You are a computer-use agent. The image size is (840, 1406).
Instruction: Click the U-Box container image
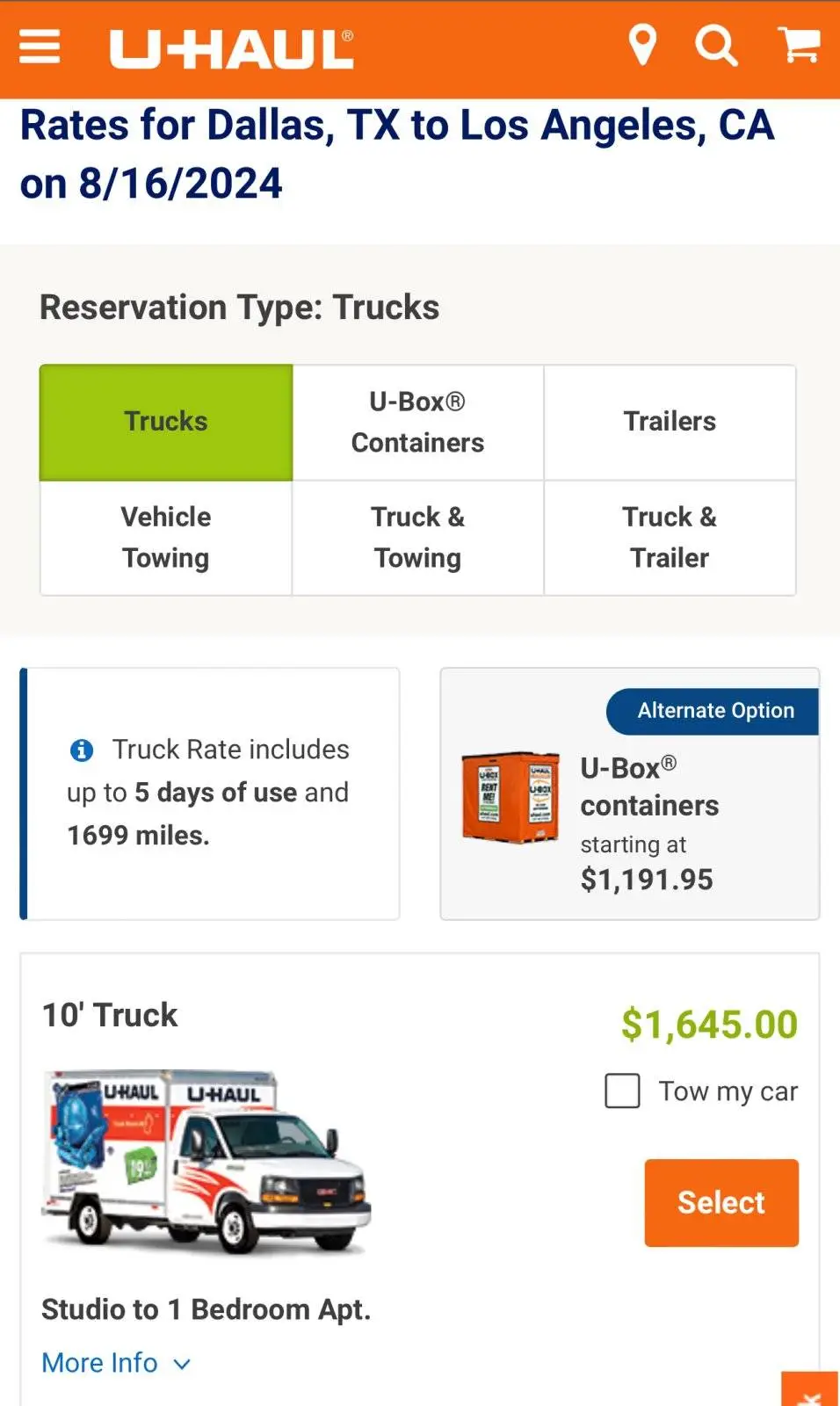(x=511, y=797)
